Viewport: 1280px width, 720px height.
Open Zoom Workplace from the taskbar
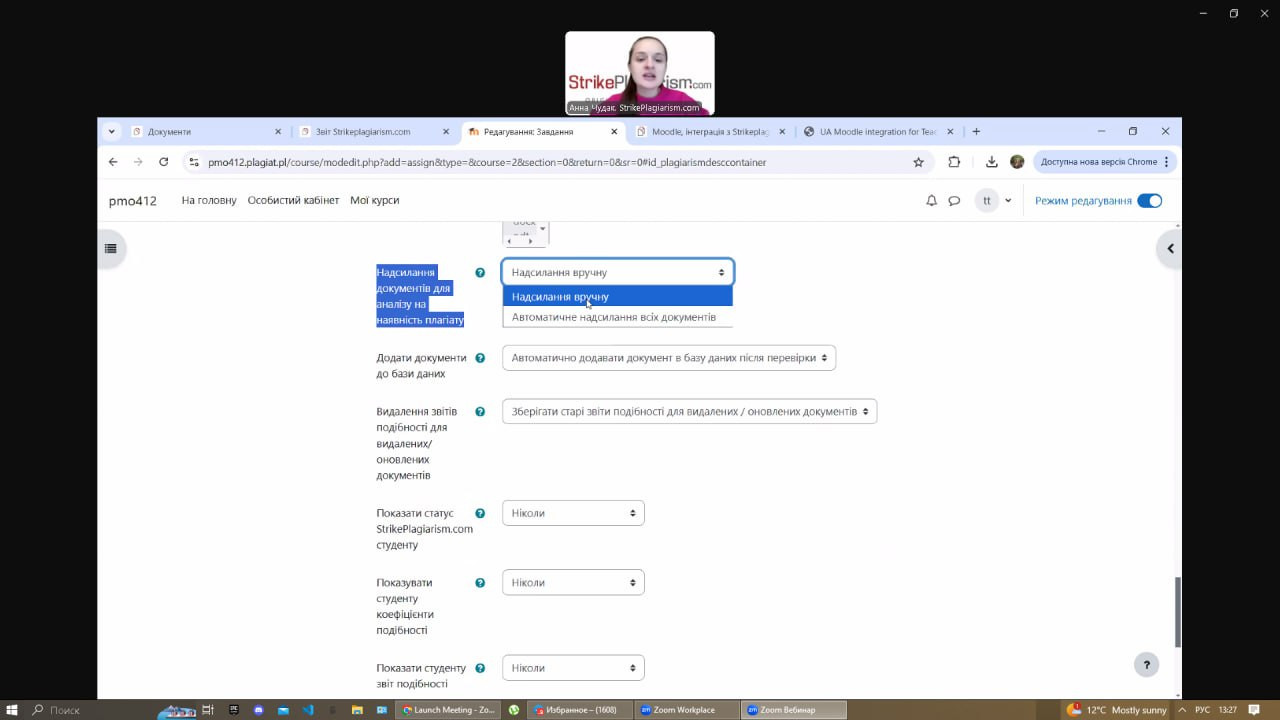[684, 710]
